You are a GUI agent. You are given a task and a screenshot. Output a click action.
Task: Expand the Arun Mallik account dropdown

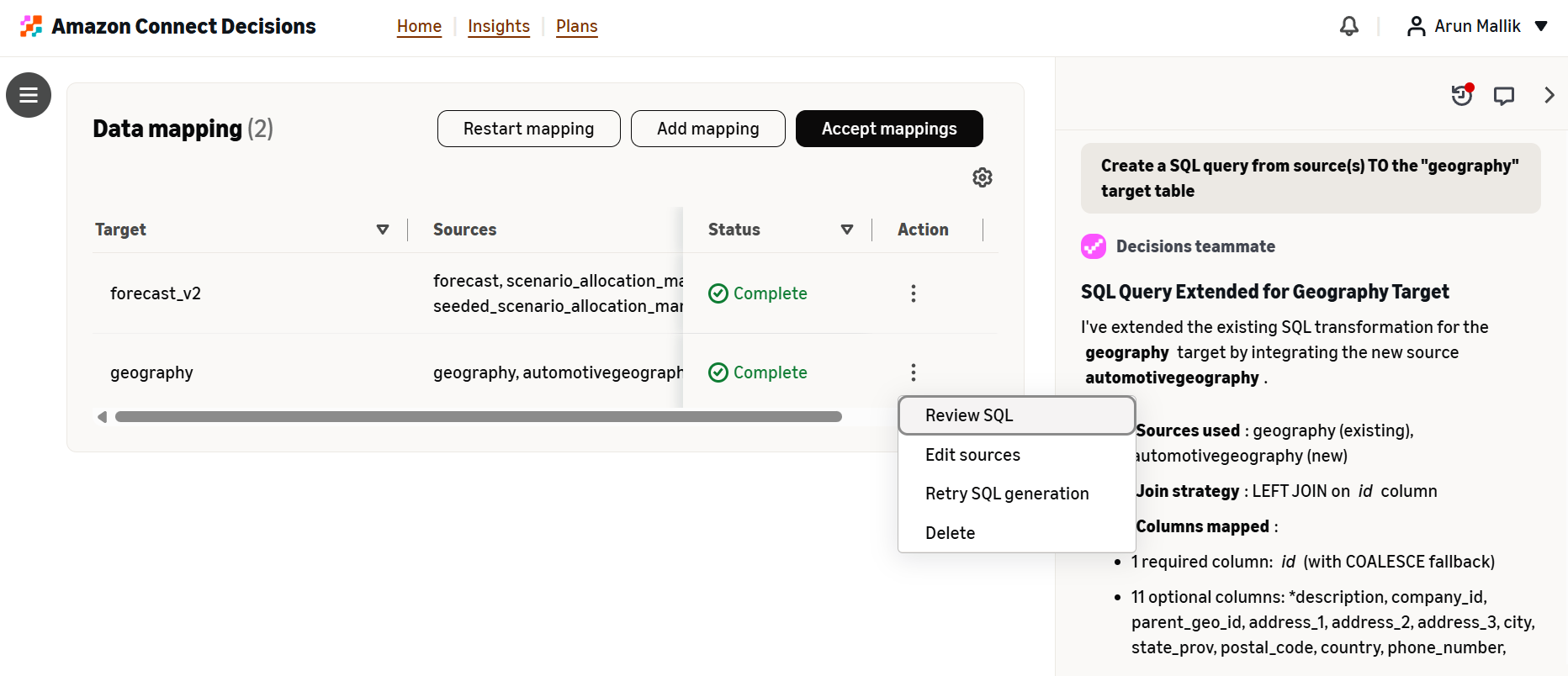pyautogui.click(x=1541, y=26)
